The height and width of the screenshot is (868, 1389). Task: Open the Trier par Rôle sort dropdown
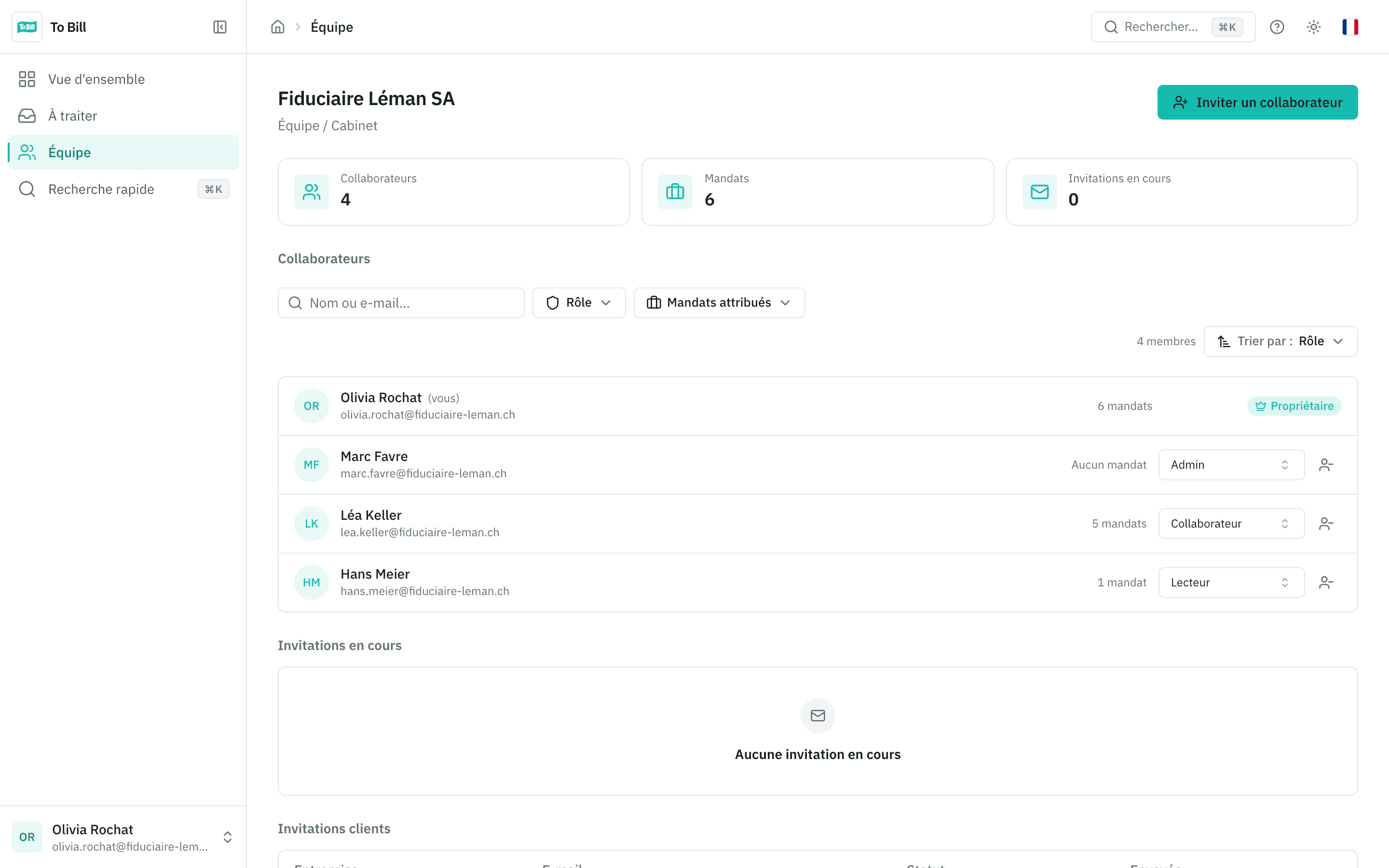point(1280,341)
